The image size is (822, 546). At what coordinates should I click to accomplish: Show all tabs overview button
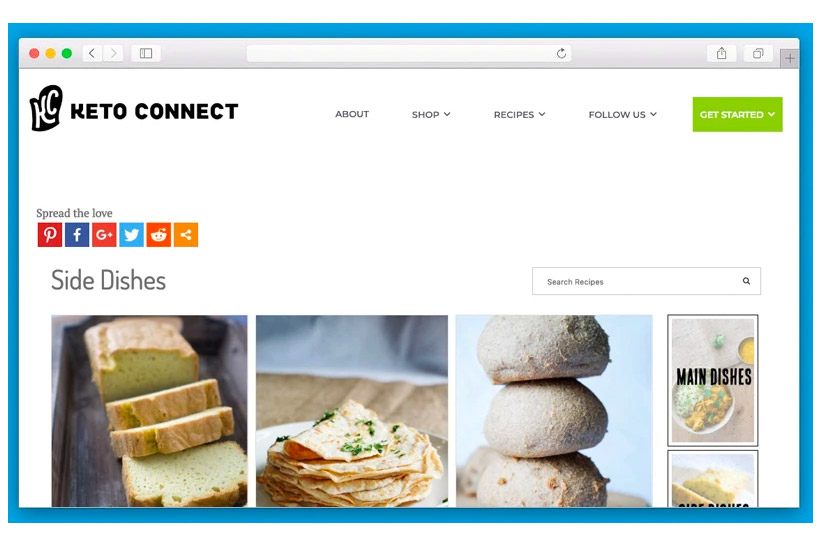pos(758,53)
